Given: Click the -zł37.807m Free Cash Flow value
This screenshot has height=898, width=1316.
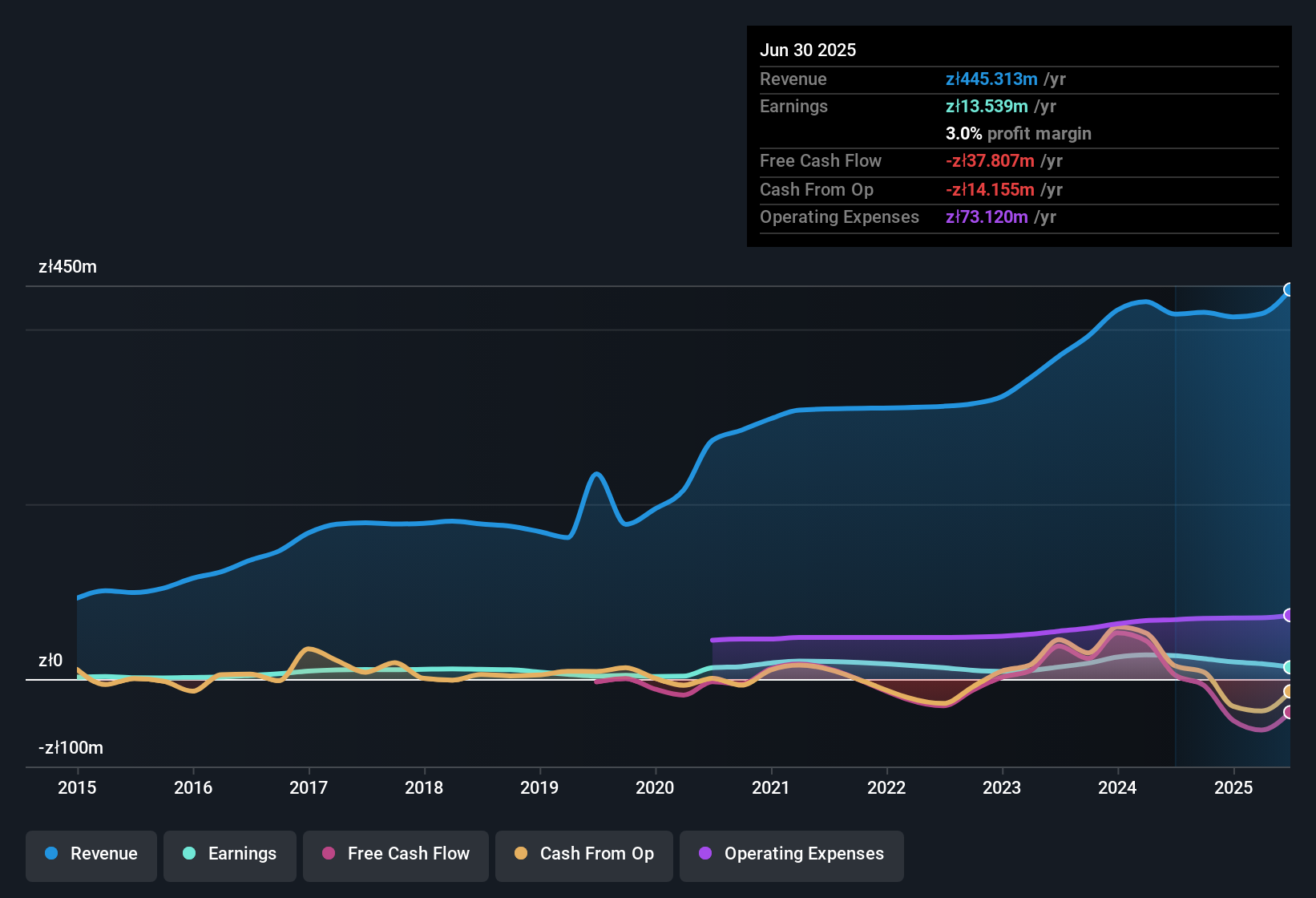Looking at the screenshot, I should pyautogui.click(x=990, y=161).
